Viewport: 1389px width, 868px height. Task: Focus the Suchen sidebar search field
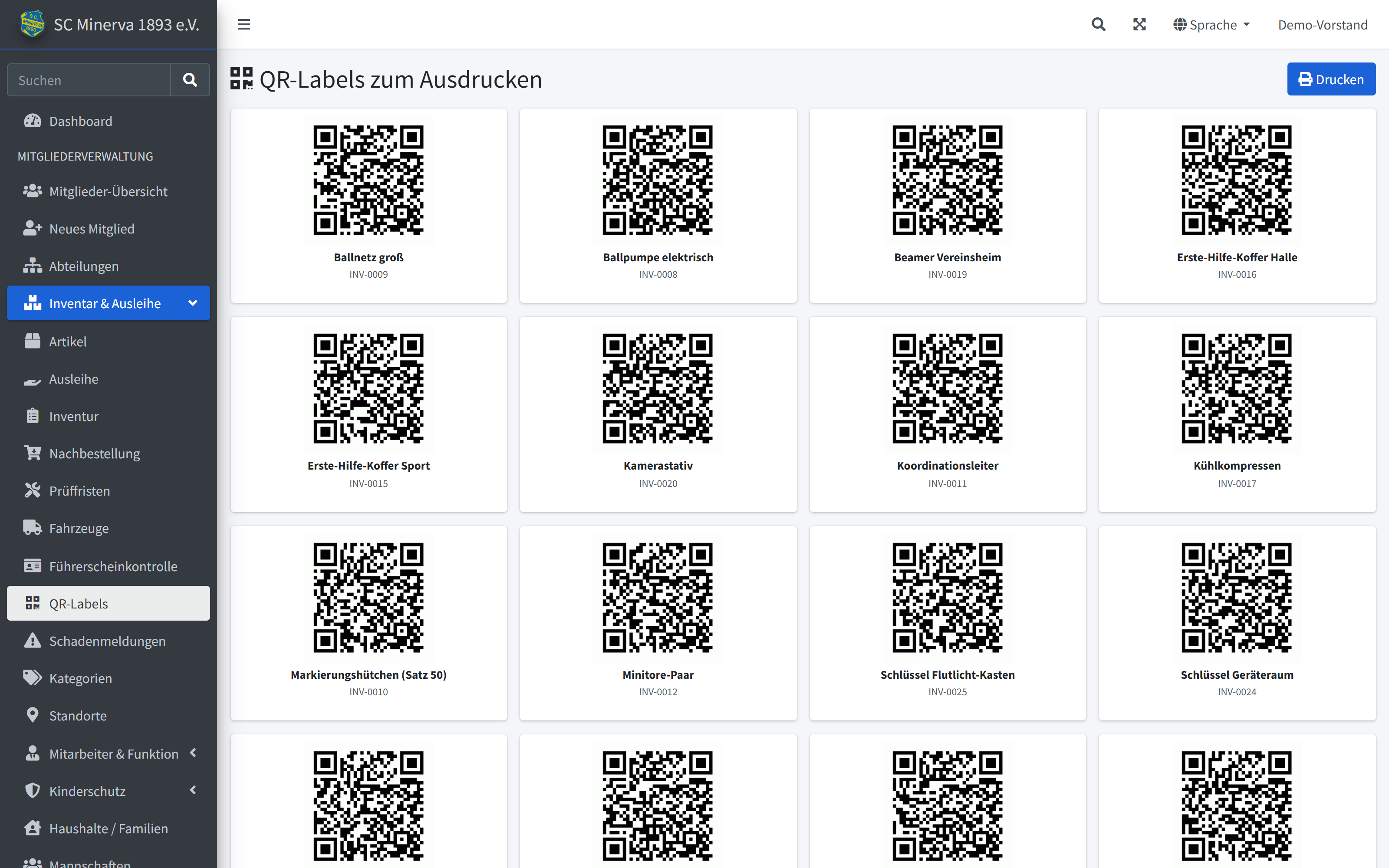tap(89, 80)
